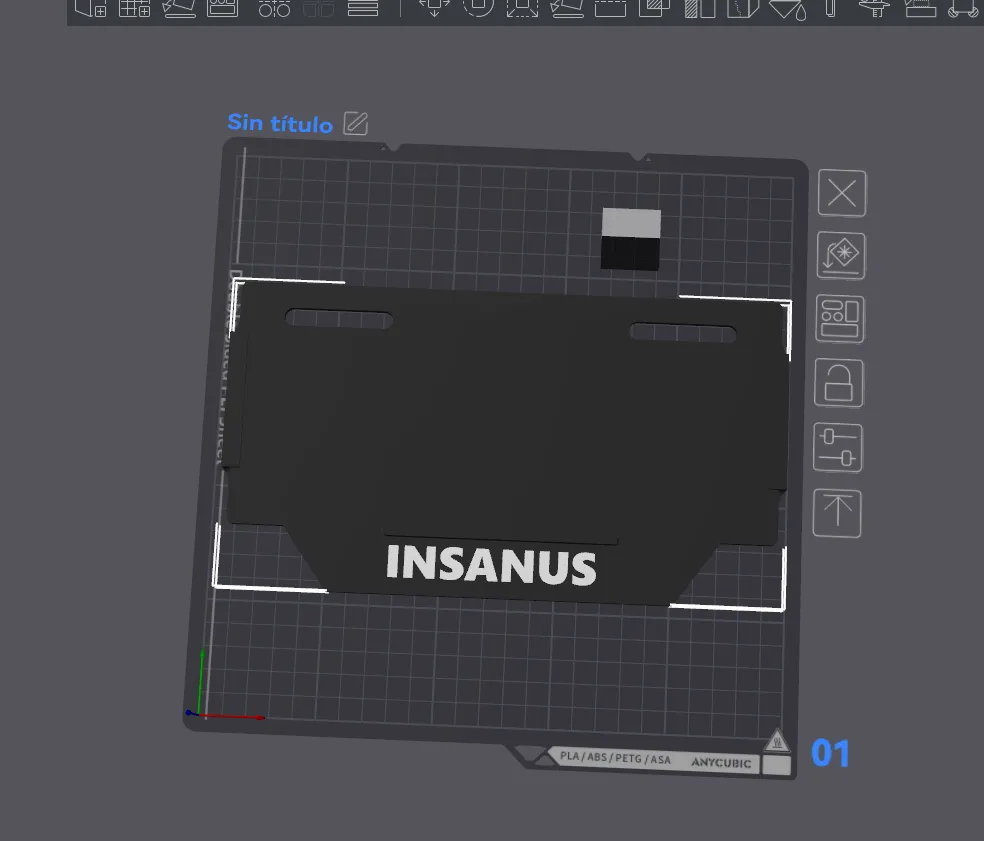This screenshot has width=984, height=841.
Task: Click the PLA/ABS/PETG/ASA bed label
Action: (615, 758)
